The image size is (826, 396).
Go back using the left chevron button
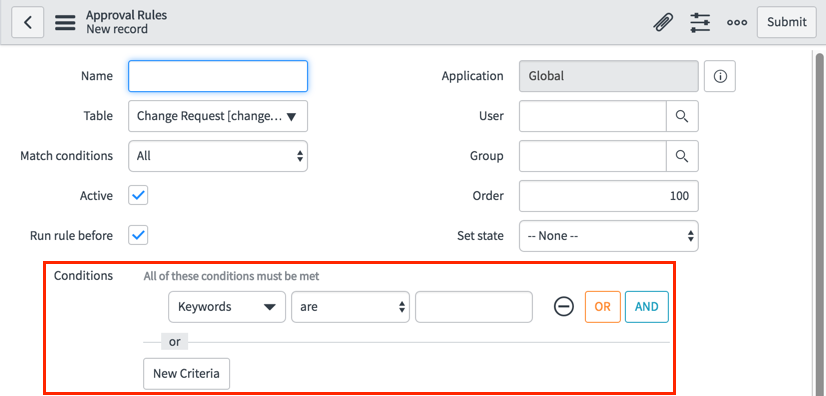click(x=27, y=22)
